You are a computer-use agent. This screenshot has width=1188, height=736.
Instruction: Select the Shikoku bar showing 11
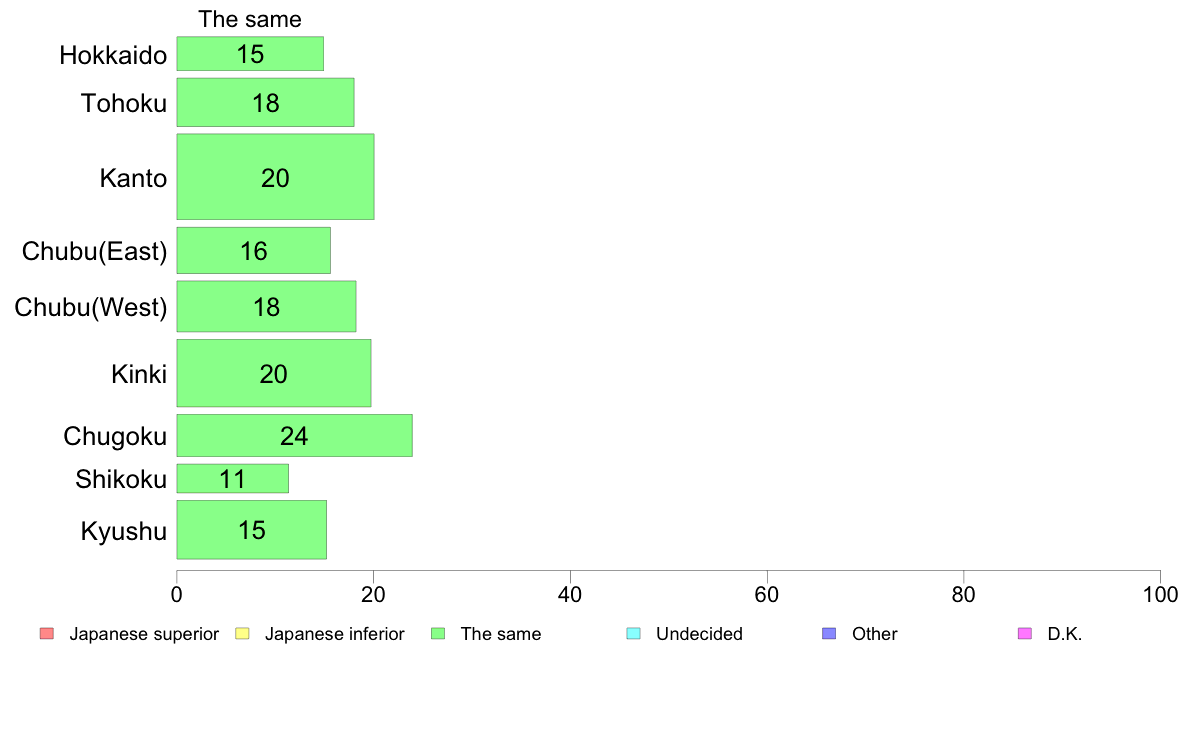[x=233, y=478]
